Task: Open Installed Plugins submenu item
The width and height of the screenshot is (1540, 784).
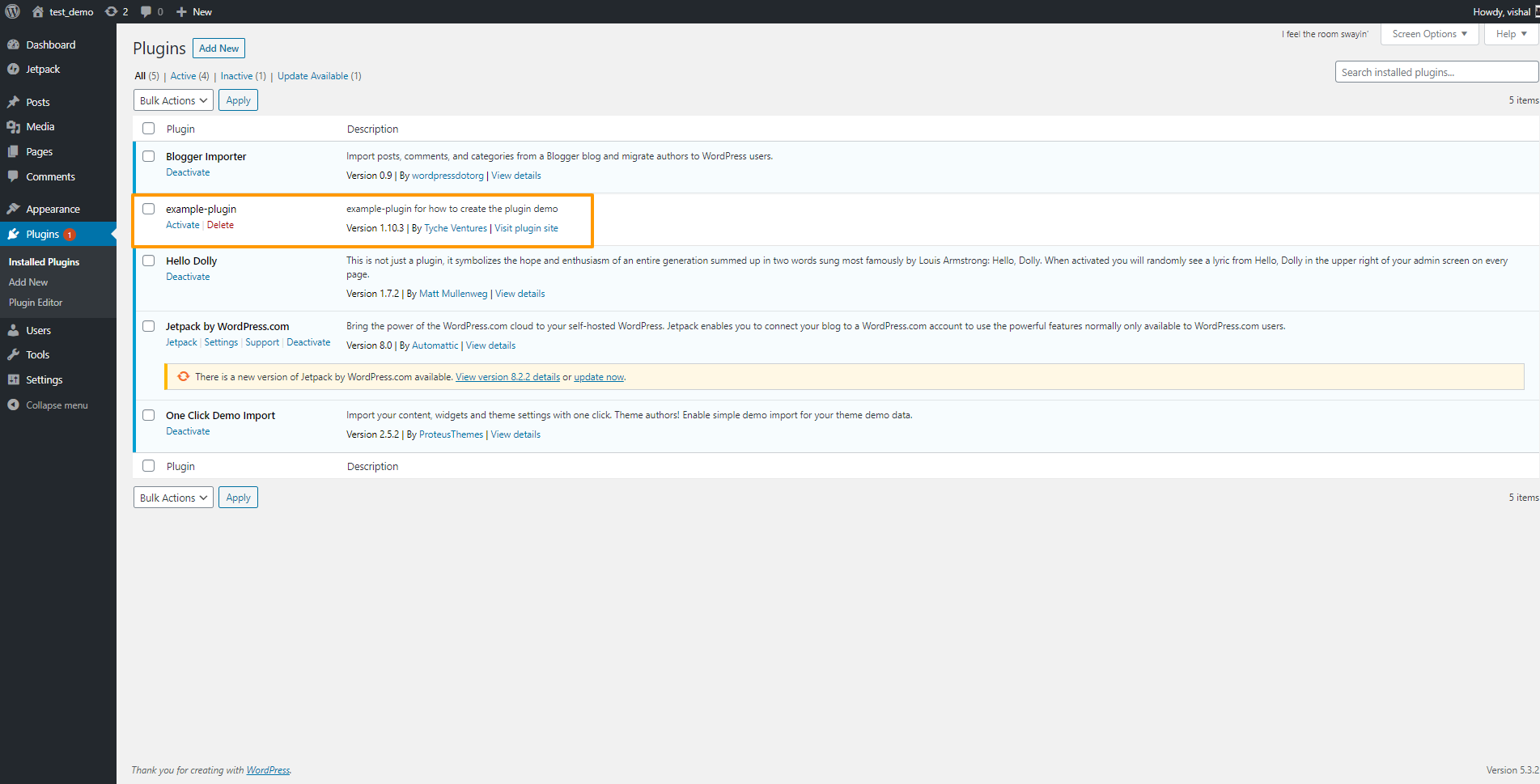Action: point(44,262)
